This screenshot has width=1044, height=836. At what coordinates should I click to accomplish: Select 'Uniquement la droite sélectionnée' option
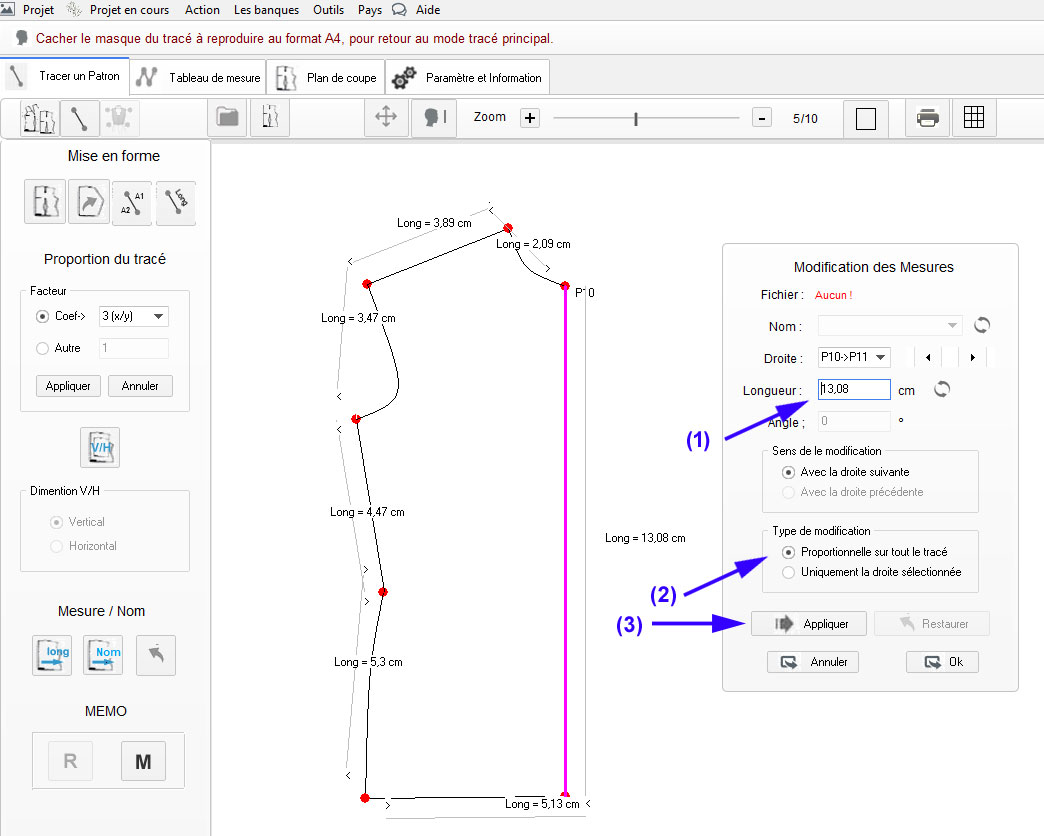[x=790, y=572]
